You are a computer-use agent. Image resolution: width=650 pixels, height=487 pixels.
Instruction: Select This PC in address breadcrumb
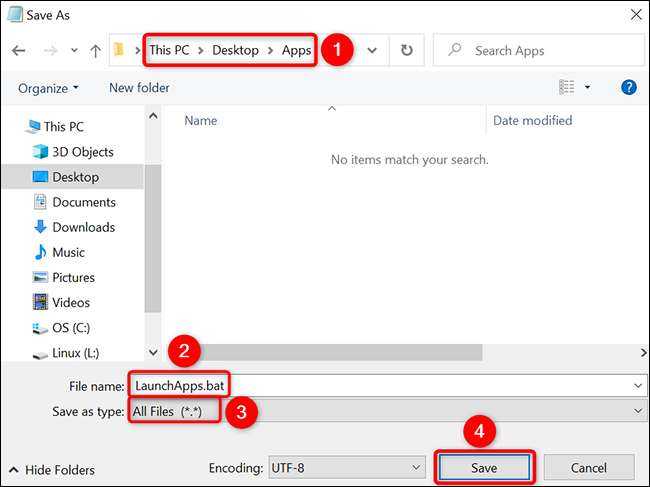(169, 50)
